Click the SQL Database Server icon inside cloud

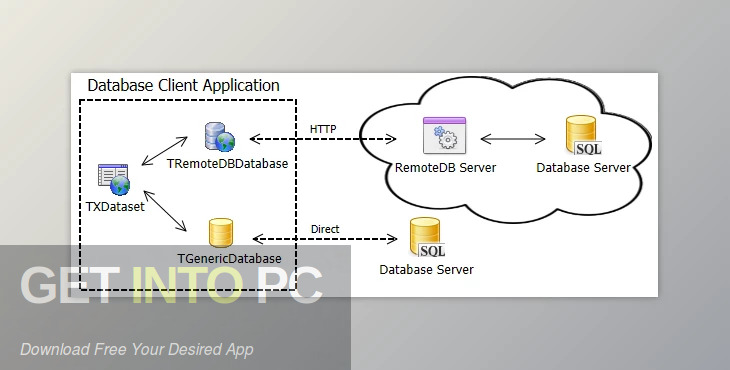tap(584, 135)
